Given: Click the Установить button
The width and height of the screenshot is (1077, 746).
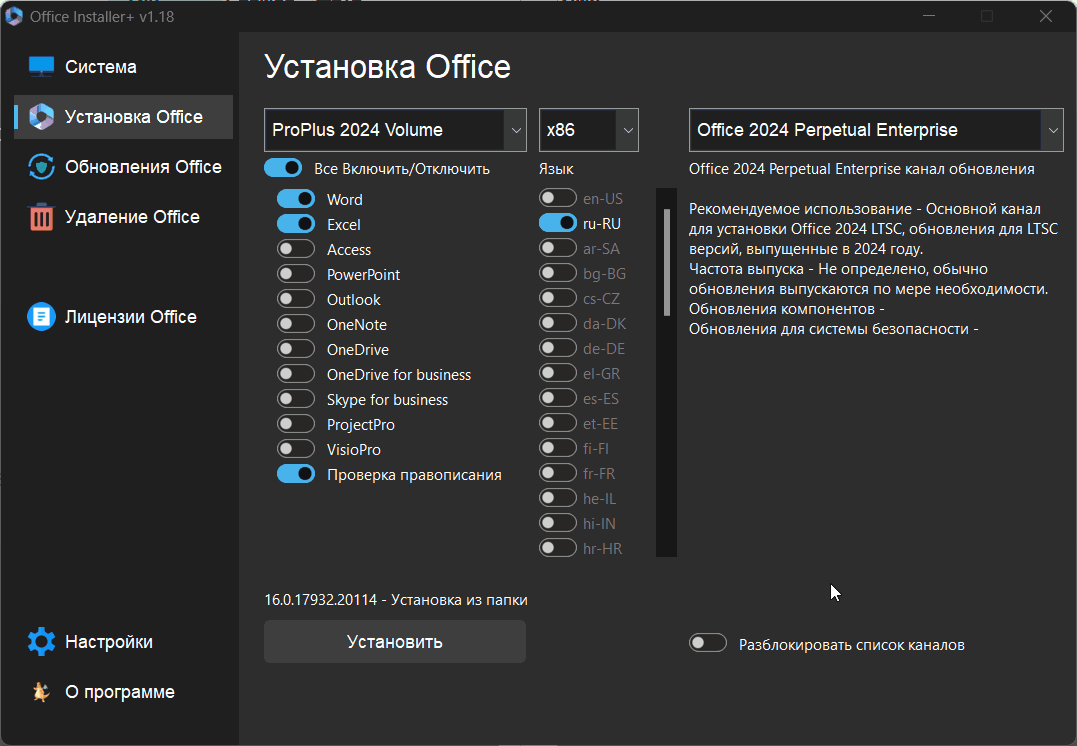Looking at the screenshot, I should [395, 642].
